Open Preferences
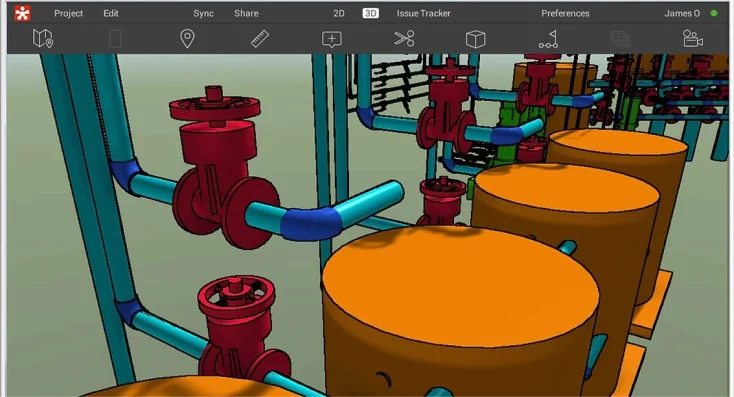The width and height of the screenshot is (734, 397). click(565, 14)
